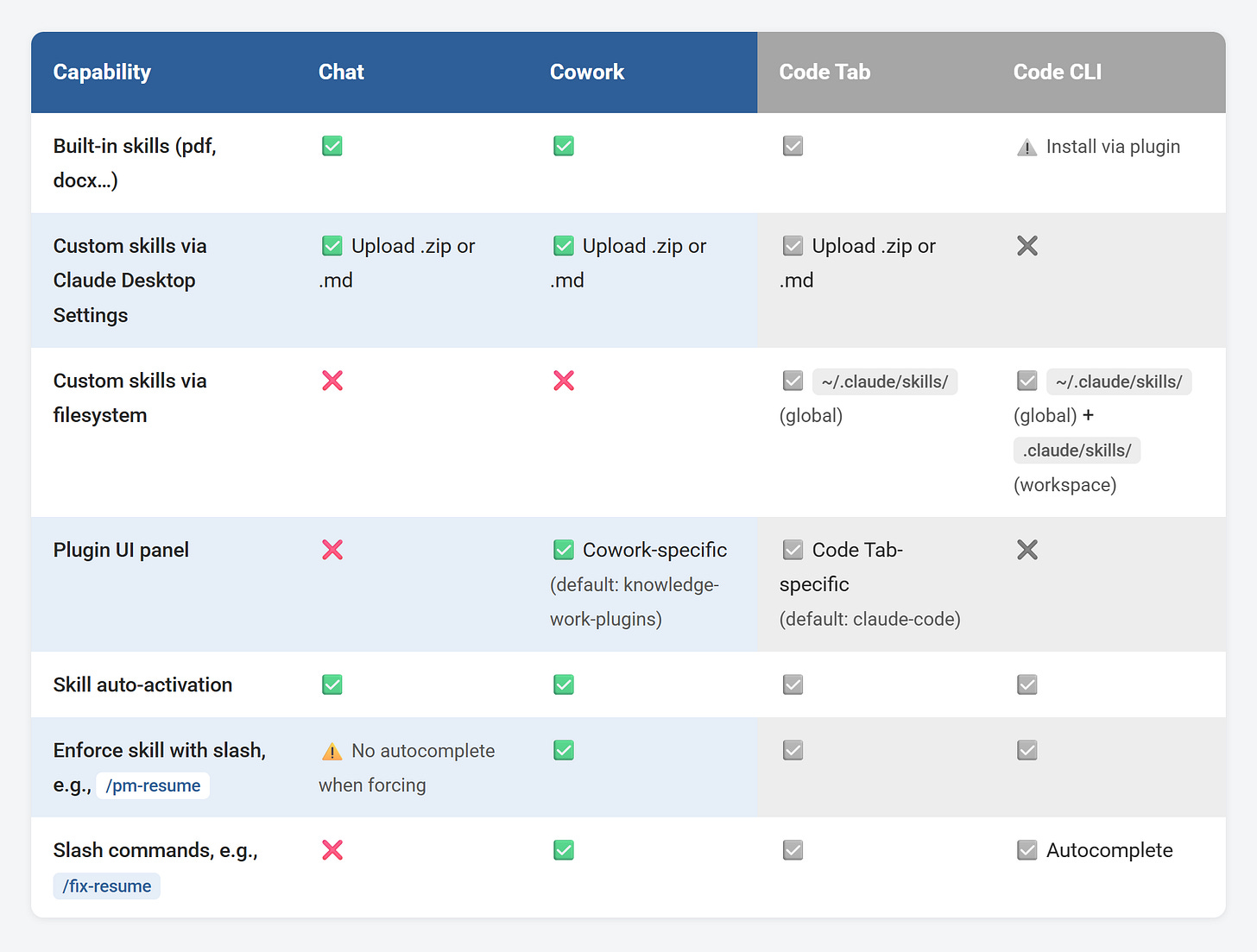Screen dimensions: 1257x952
Task: Click the ~/.claude/skills/ path badge under Code Tab
Action: pos(884,381)
